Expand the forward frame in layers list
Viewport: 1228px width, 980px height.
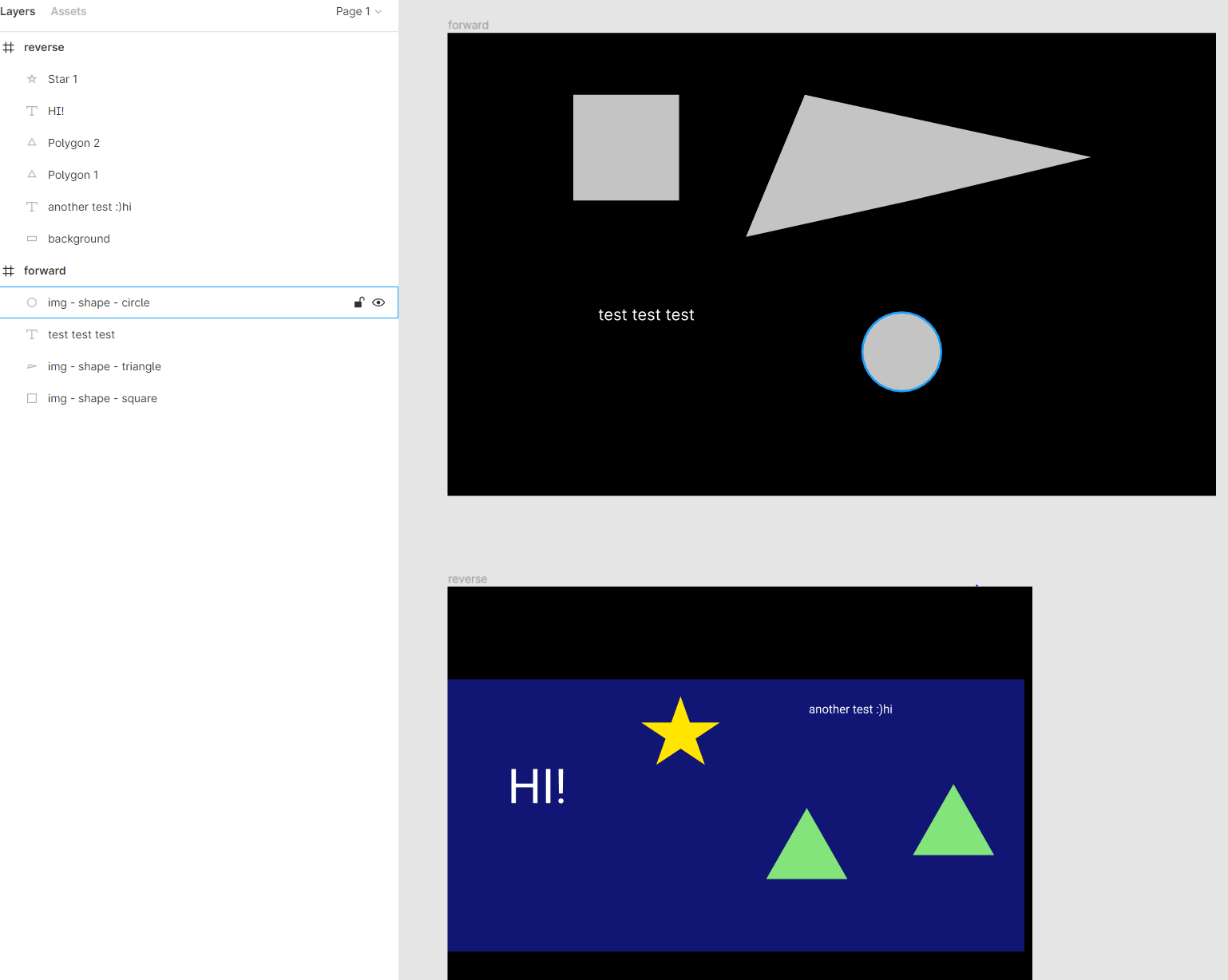45,271
